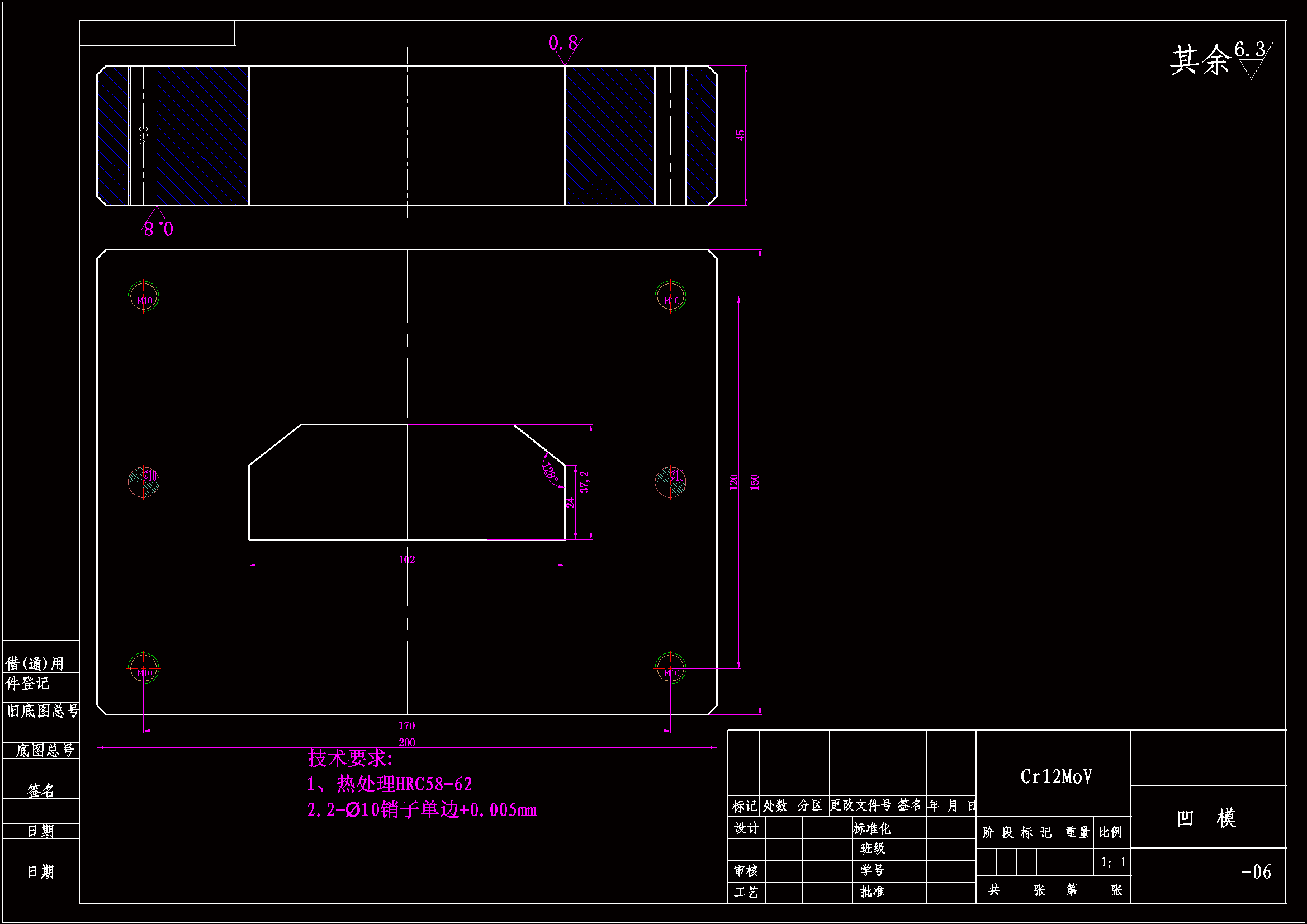
Task: Click the 1:1 scale cell in title block
Action: click(1113, 862)
